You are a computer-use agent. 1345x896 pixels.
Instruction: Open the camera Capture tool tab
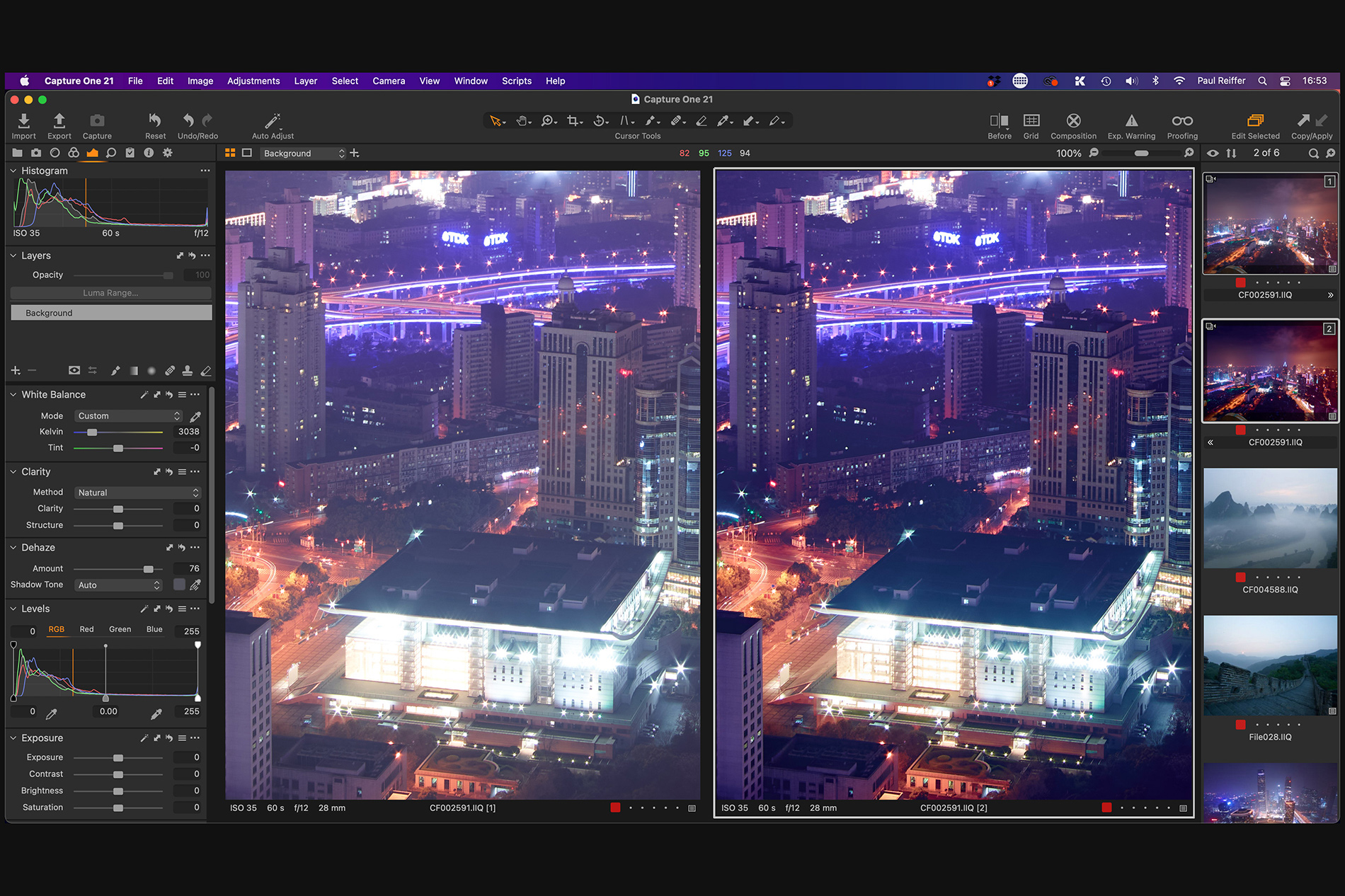point(36,153)
